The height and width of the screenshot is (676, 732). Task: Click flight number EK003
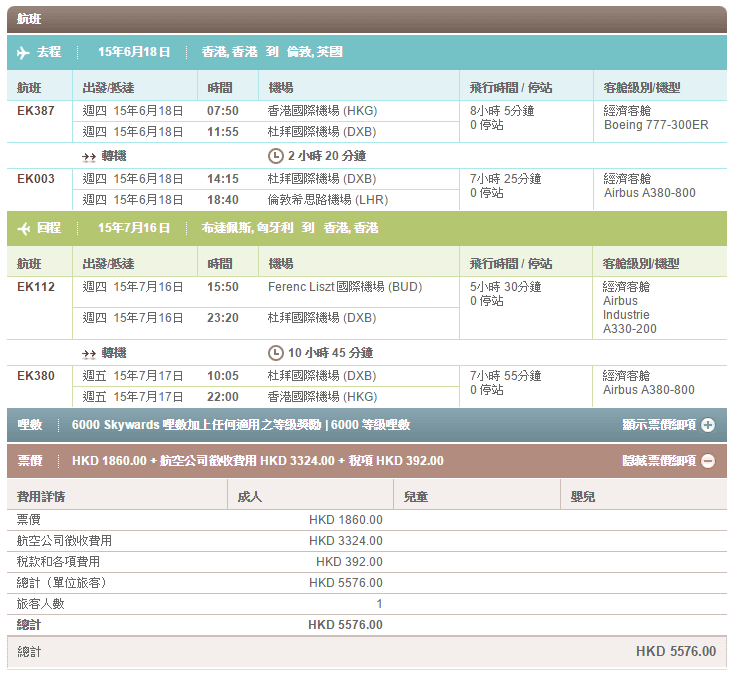pos(36,179)
